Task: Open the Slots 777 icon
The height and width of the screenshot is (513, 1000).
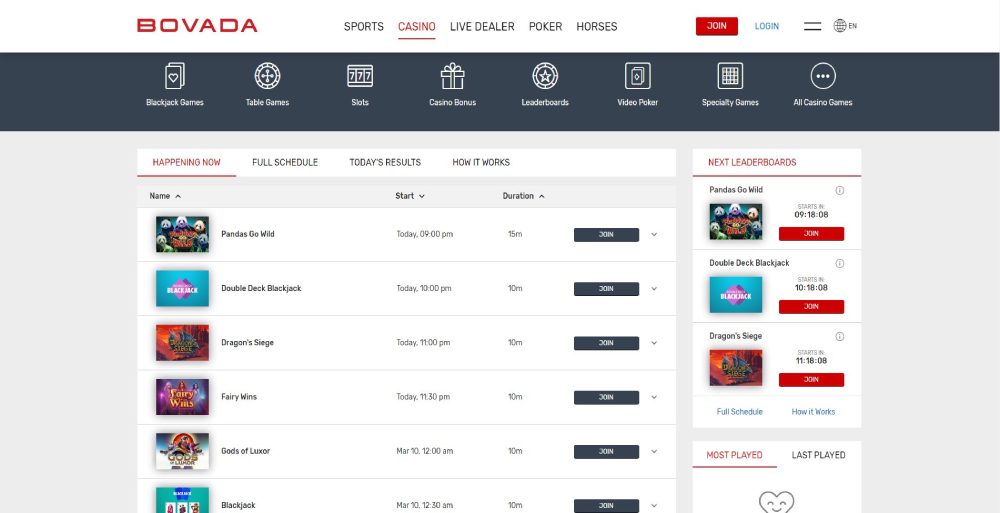Action: 360,76
